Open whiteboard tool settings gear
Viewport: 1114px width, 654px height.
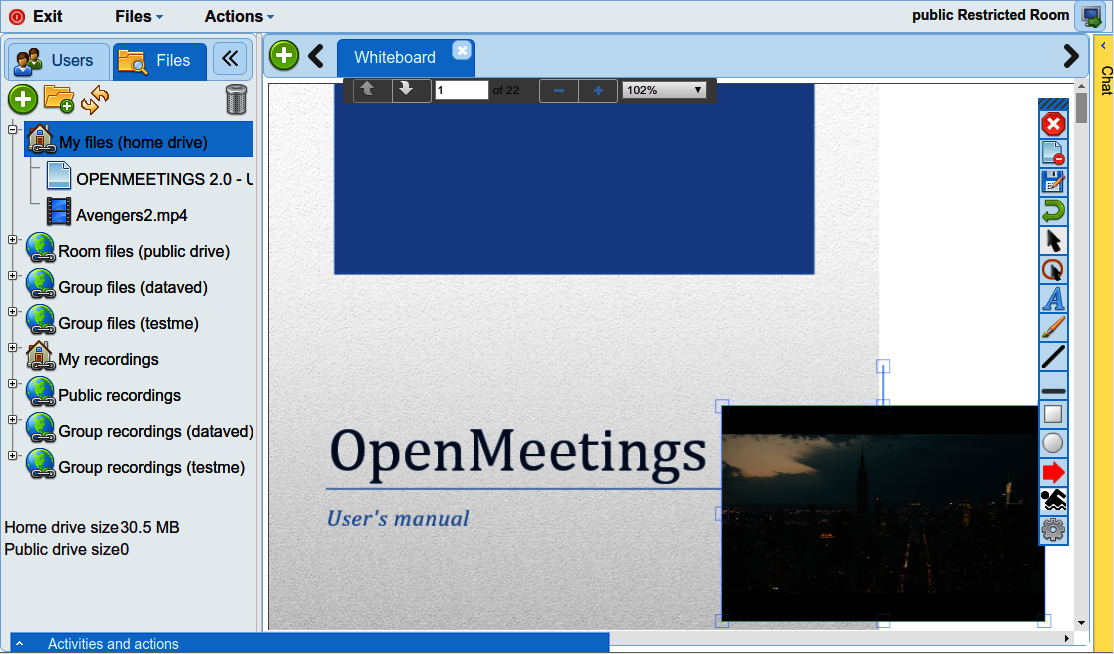point(1053,530)
